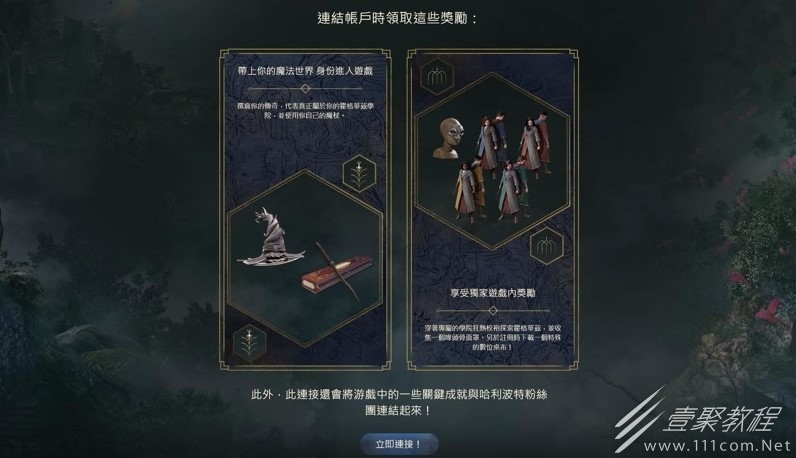The height and width of the screenshot is (458, 796).
Task: Click the blue house robe figures
Action: click(491, 139)
